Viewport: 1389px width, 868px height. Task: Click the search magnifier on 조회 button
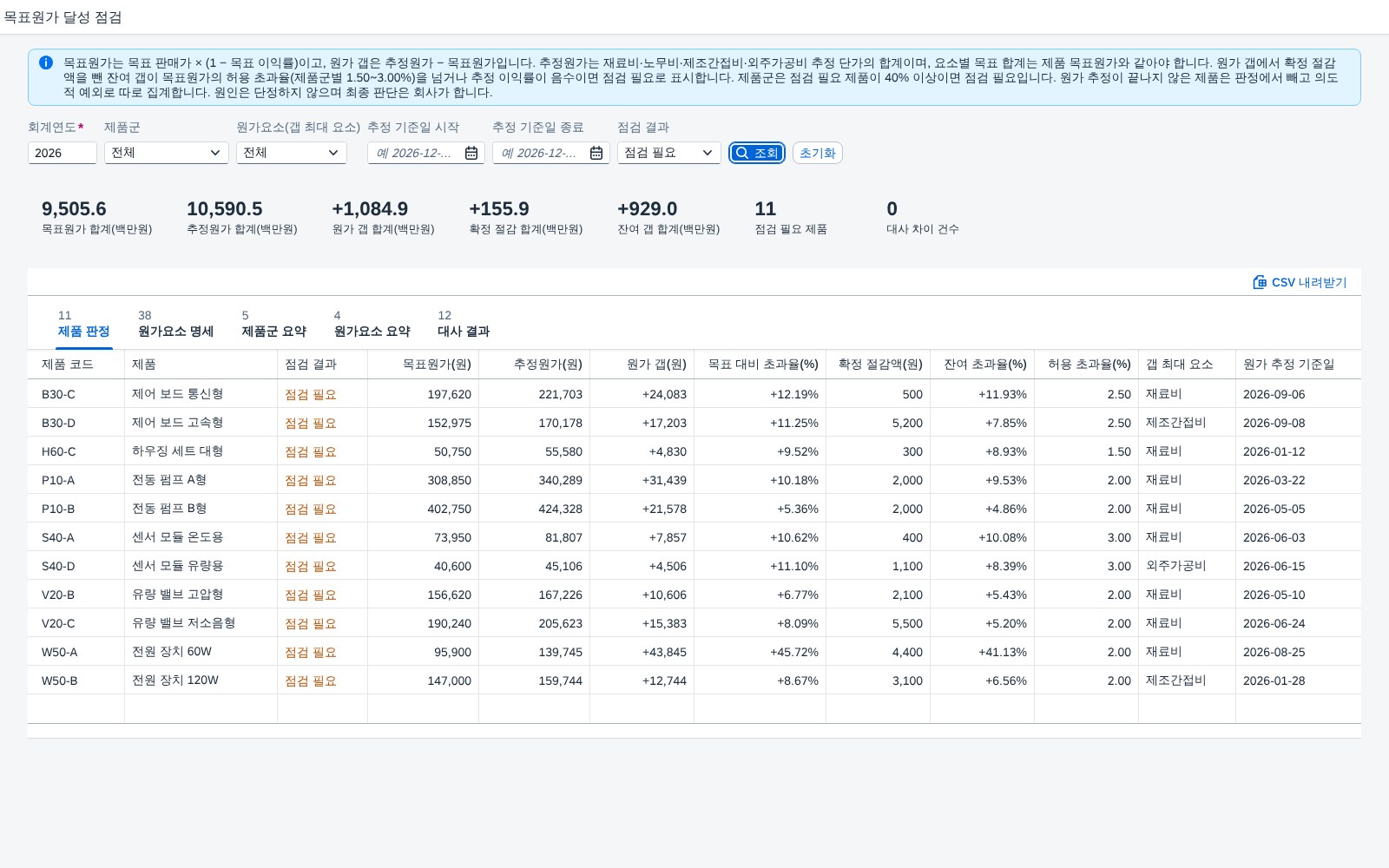pos(742,153)
